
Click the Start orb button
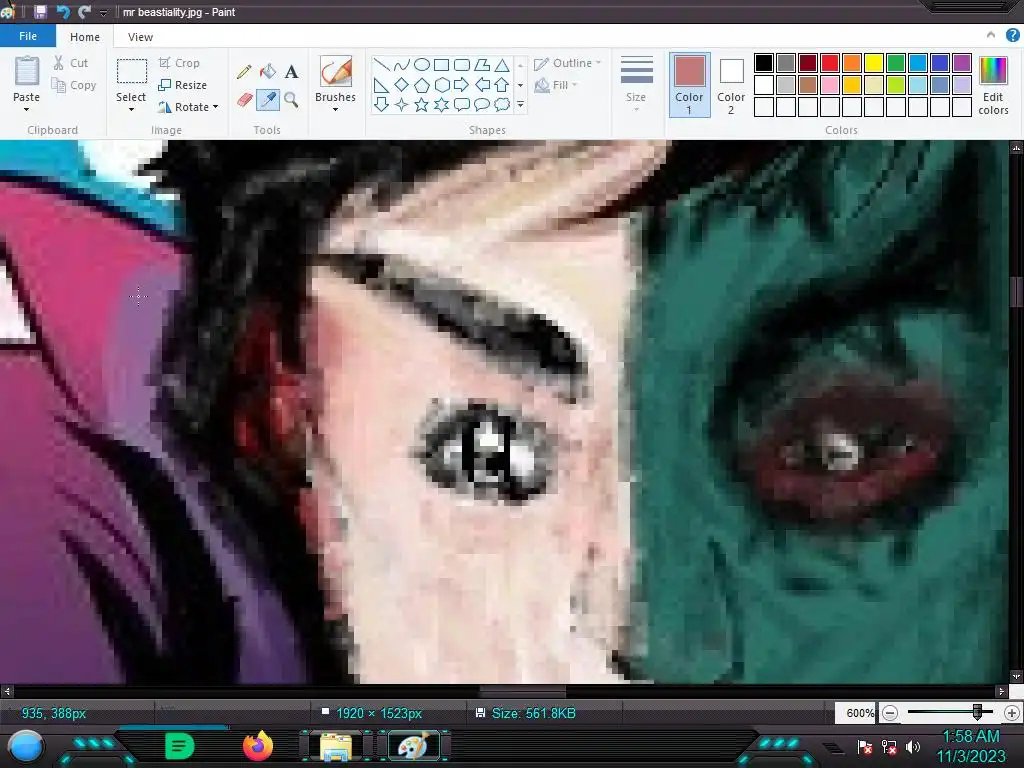pyautogui.click(x=25, y=746)
